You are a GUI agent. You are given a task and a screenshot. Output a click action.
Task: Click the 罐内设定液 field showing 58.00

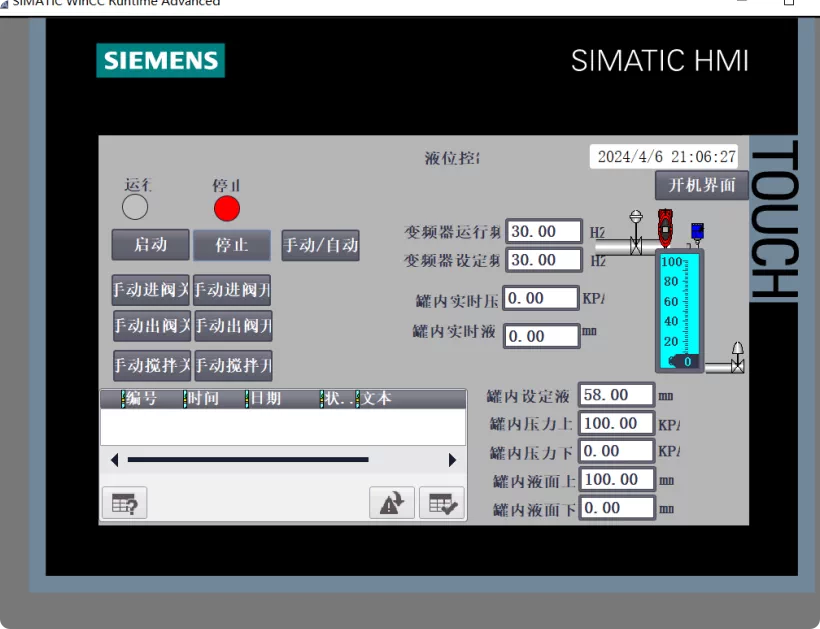coord(616,395)
